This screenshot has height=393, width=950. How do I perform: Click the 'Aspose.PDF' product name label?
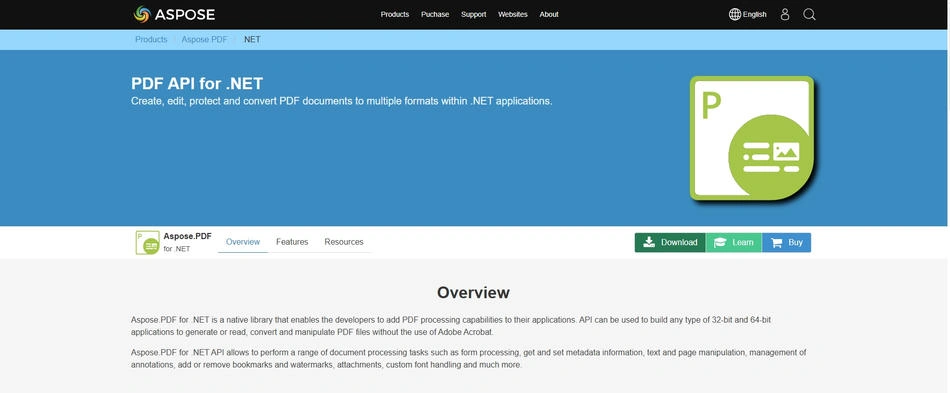[187, 236]
